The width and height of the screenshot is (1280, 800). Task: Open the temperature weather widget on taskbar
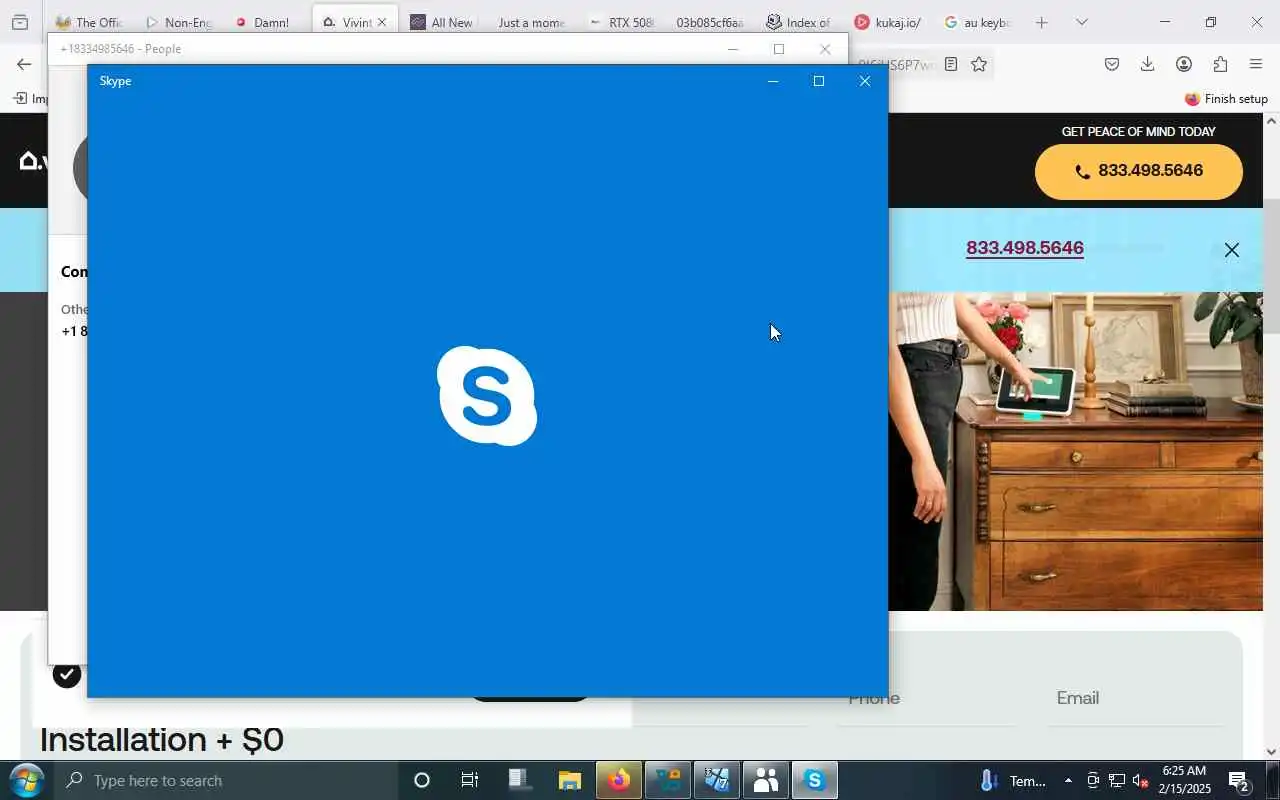click(x=1013, y=780)
